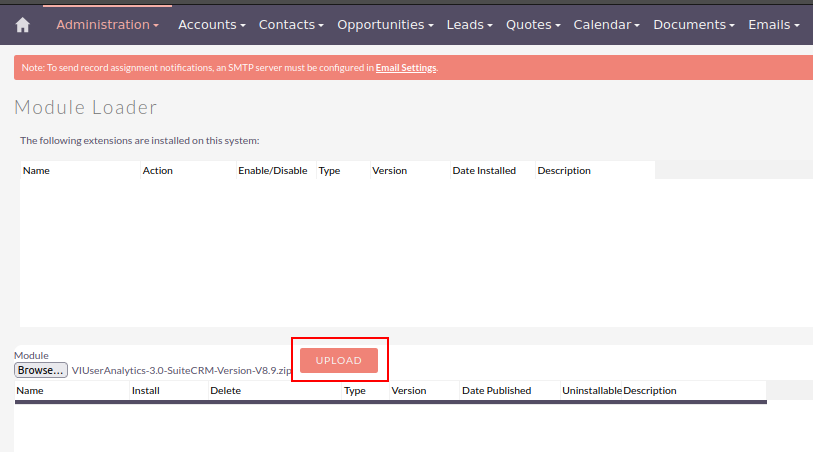The height and width of the screenshot is (452, 813).
Task: Open the Leads menu
Action: click(469, 24)
